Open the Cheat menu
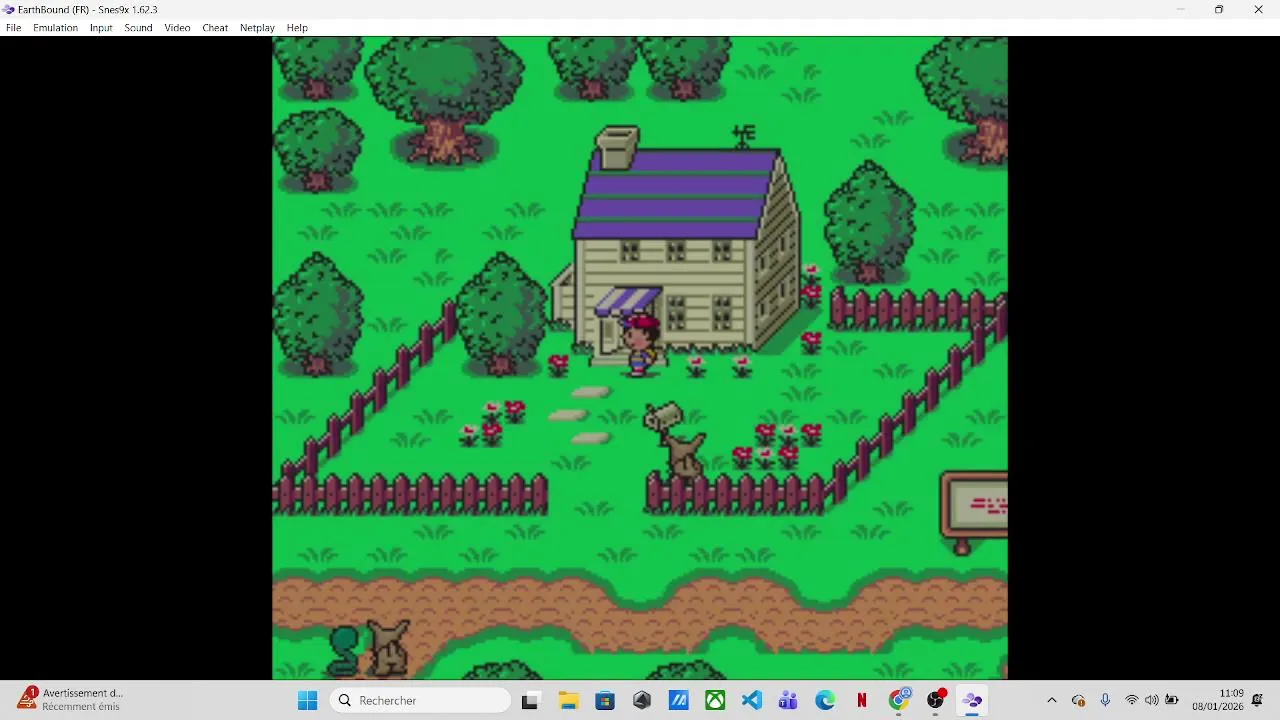 coord(215,28)
